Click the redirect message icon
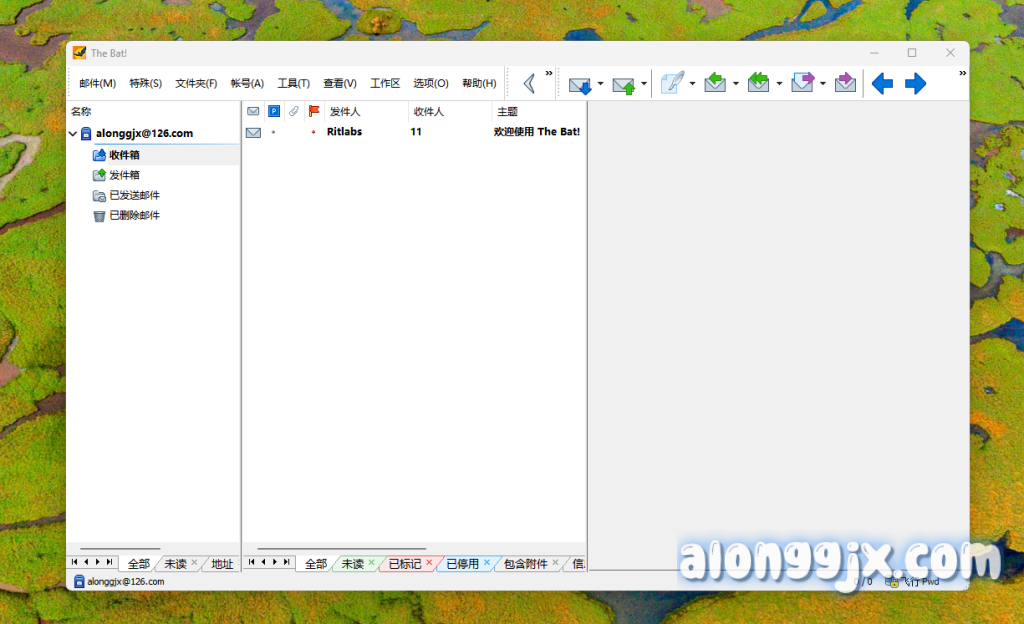Viewport: 1024px width, 624px height. pyautogui.click(x=846, y=83)
